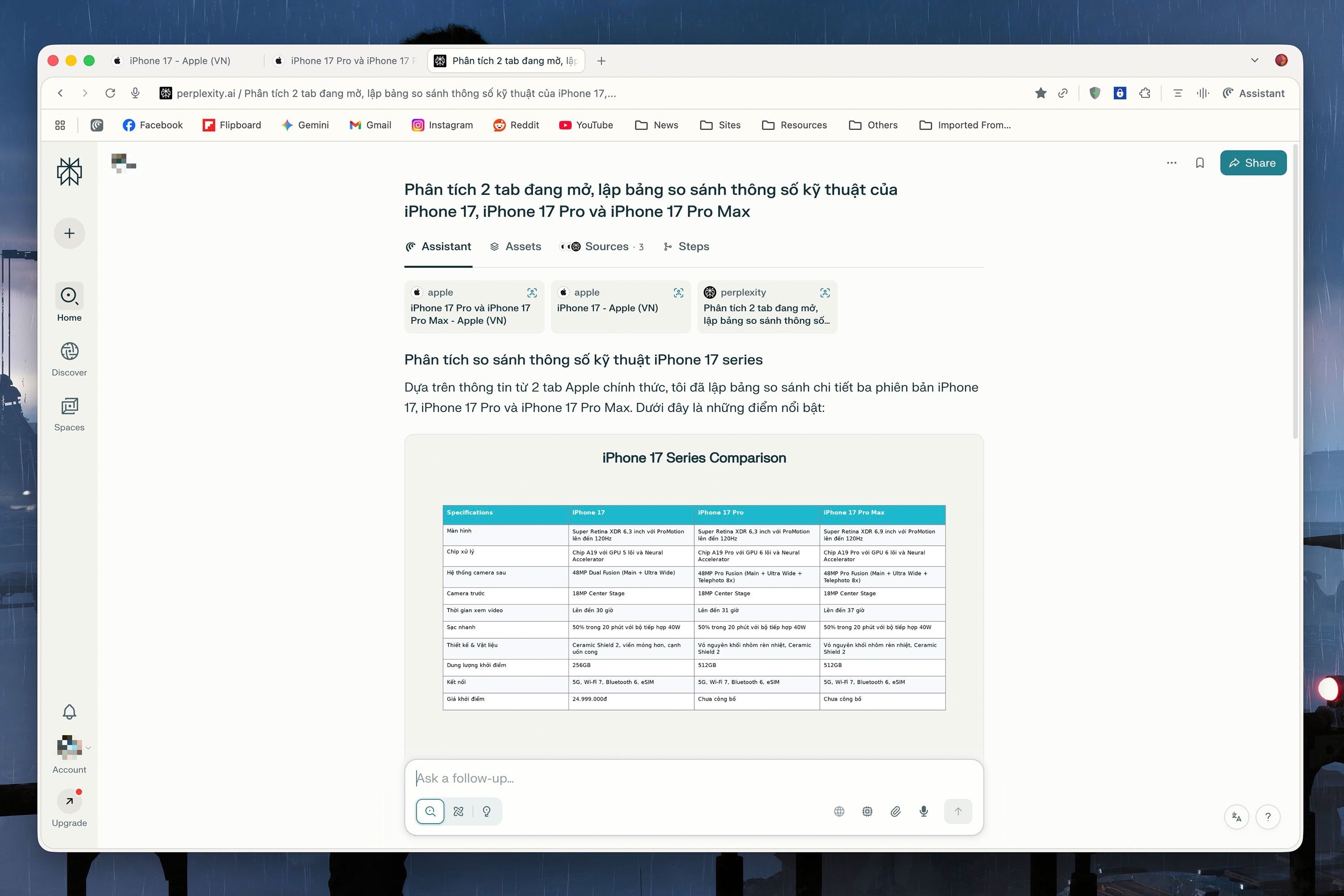Open the three-dot thread options menu
This screenshot has width=1344, height=896.
[1172, 163]
